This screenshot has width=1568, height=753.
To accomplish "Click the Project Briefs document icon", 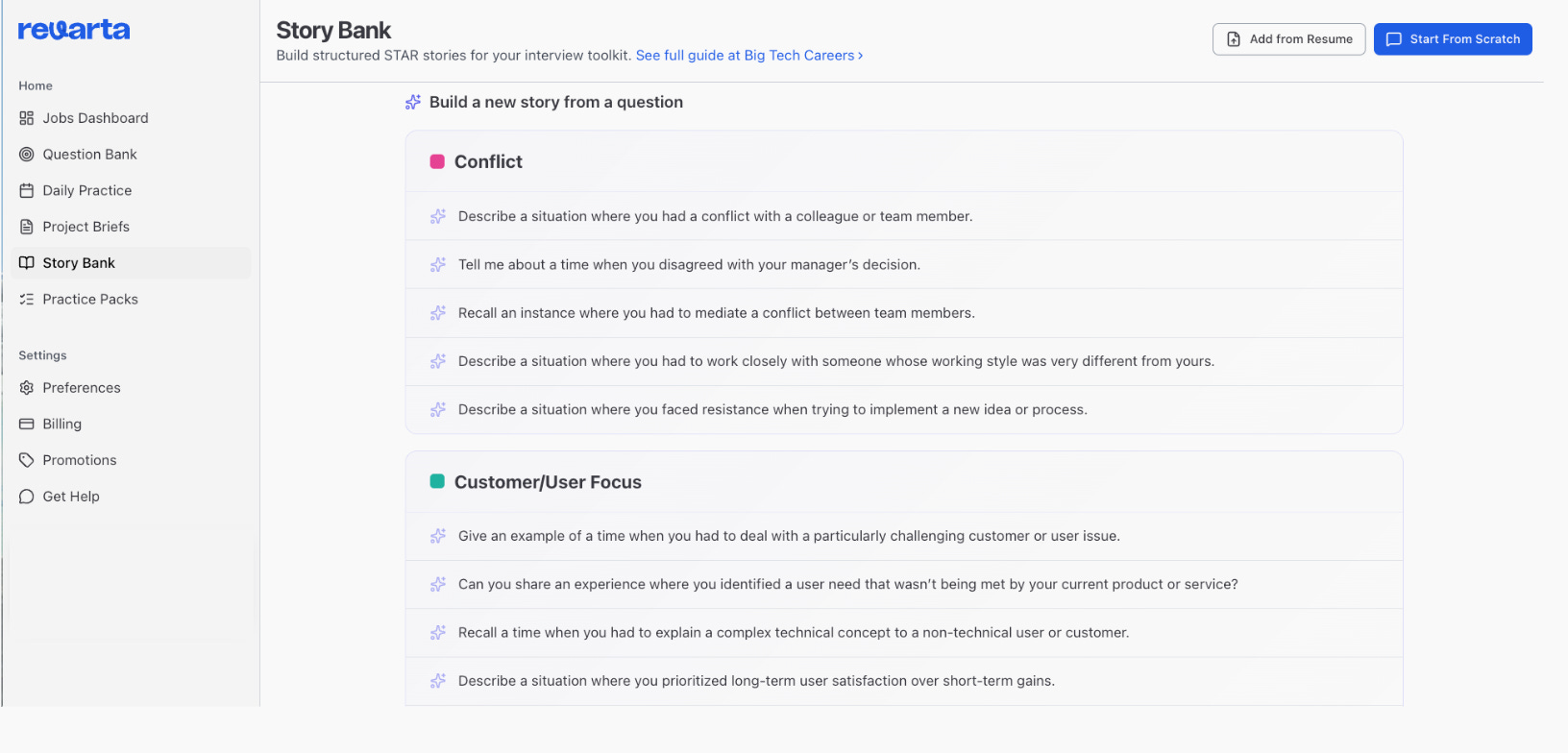I will (27, 227).
